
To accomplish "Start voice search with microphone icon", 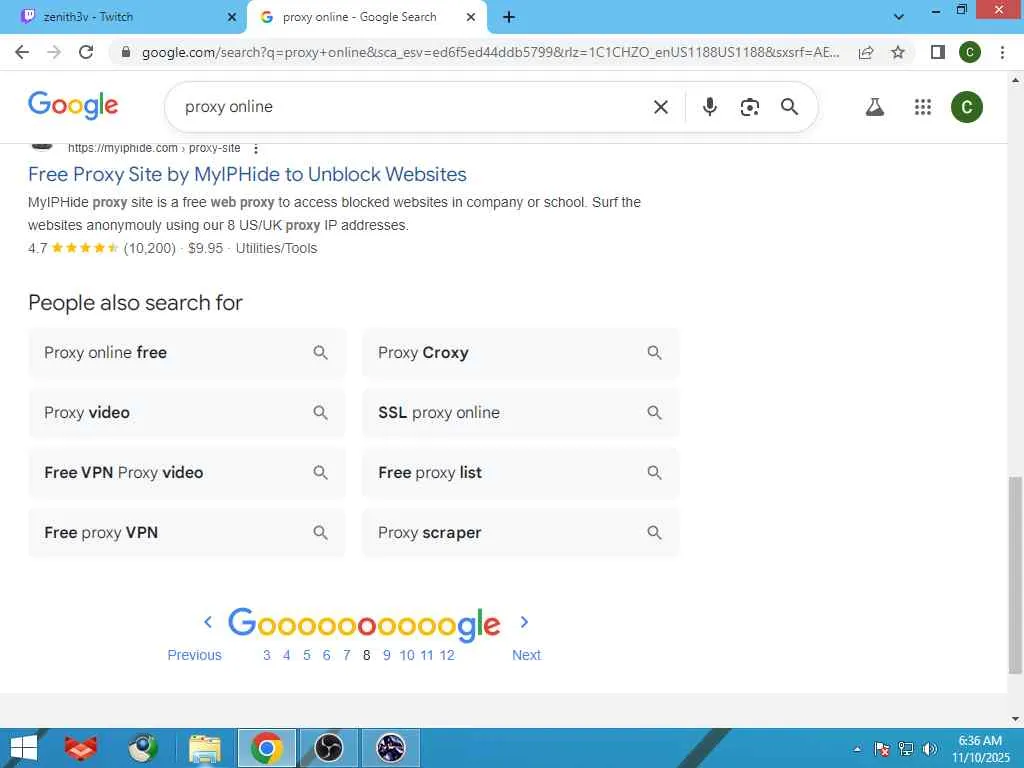I will click(710, 106).
